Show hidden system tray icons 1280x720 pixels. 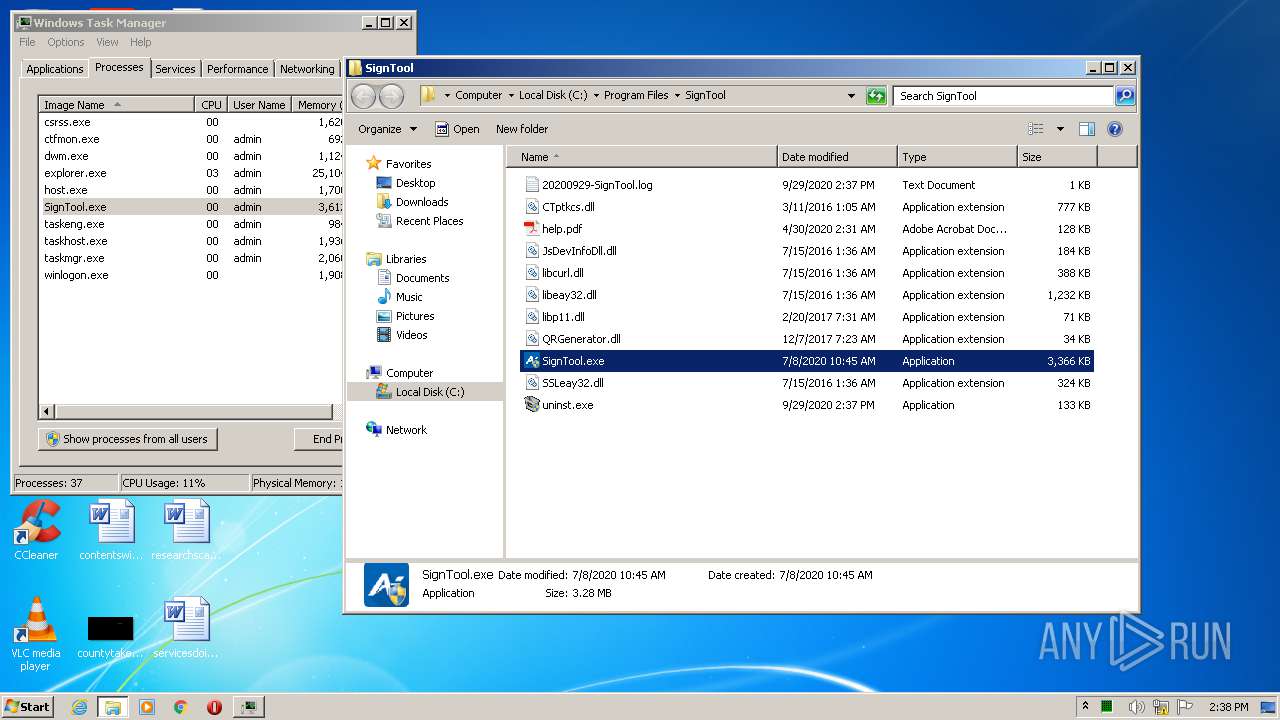(x=1085, y=706)
